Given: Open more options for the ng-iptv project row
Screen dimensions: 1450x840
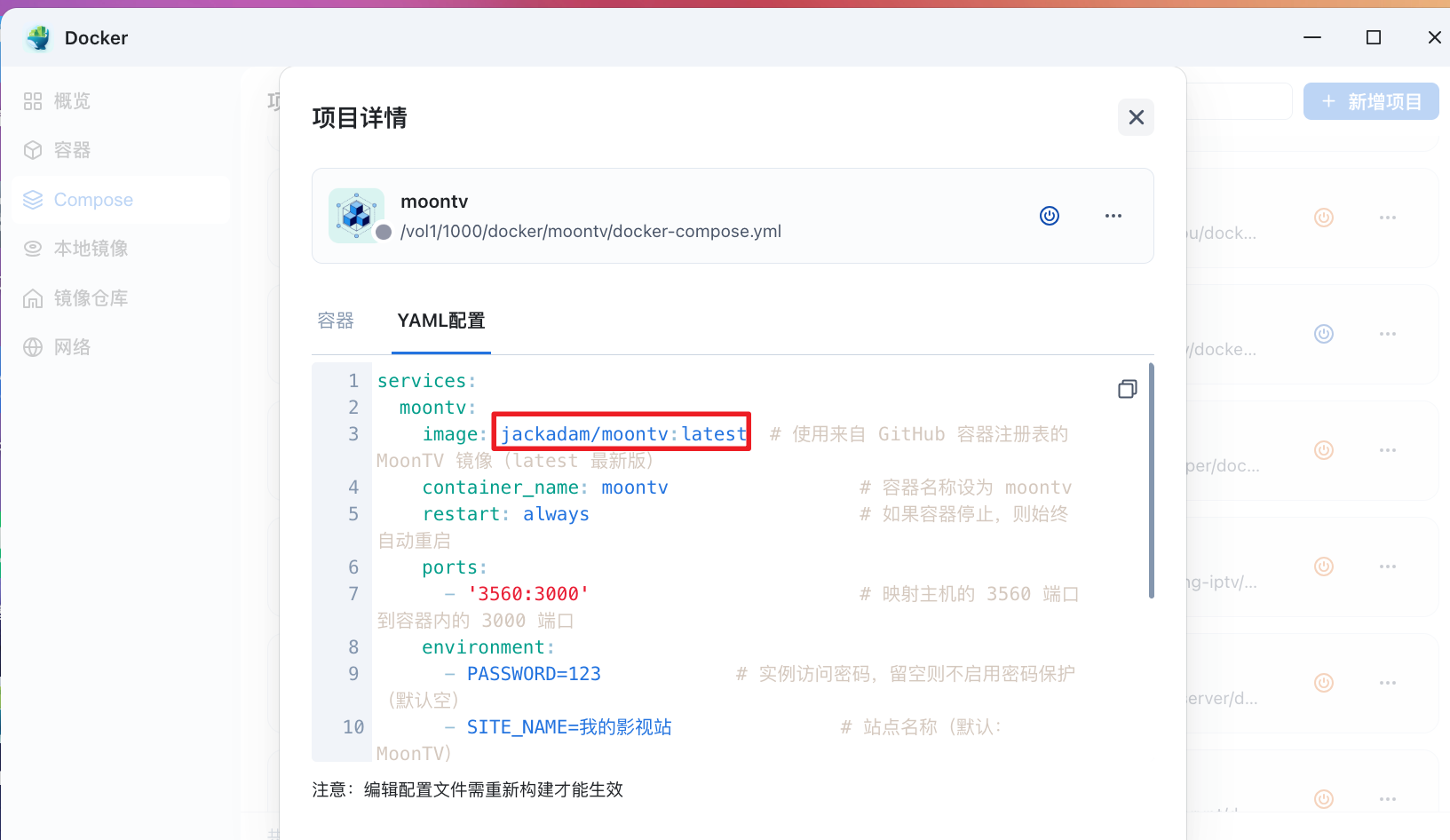Looking at the screenshot, I should 1387,567.
